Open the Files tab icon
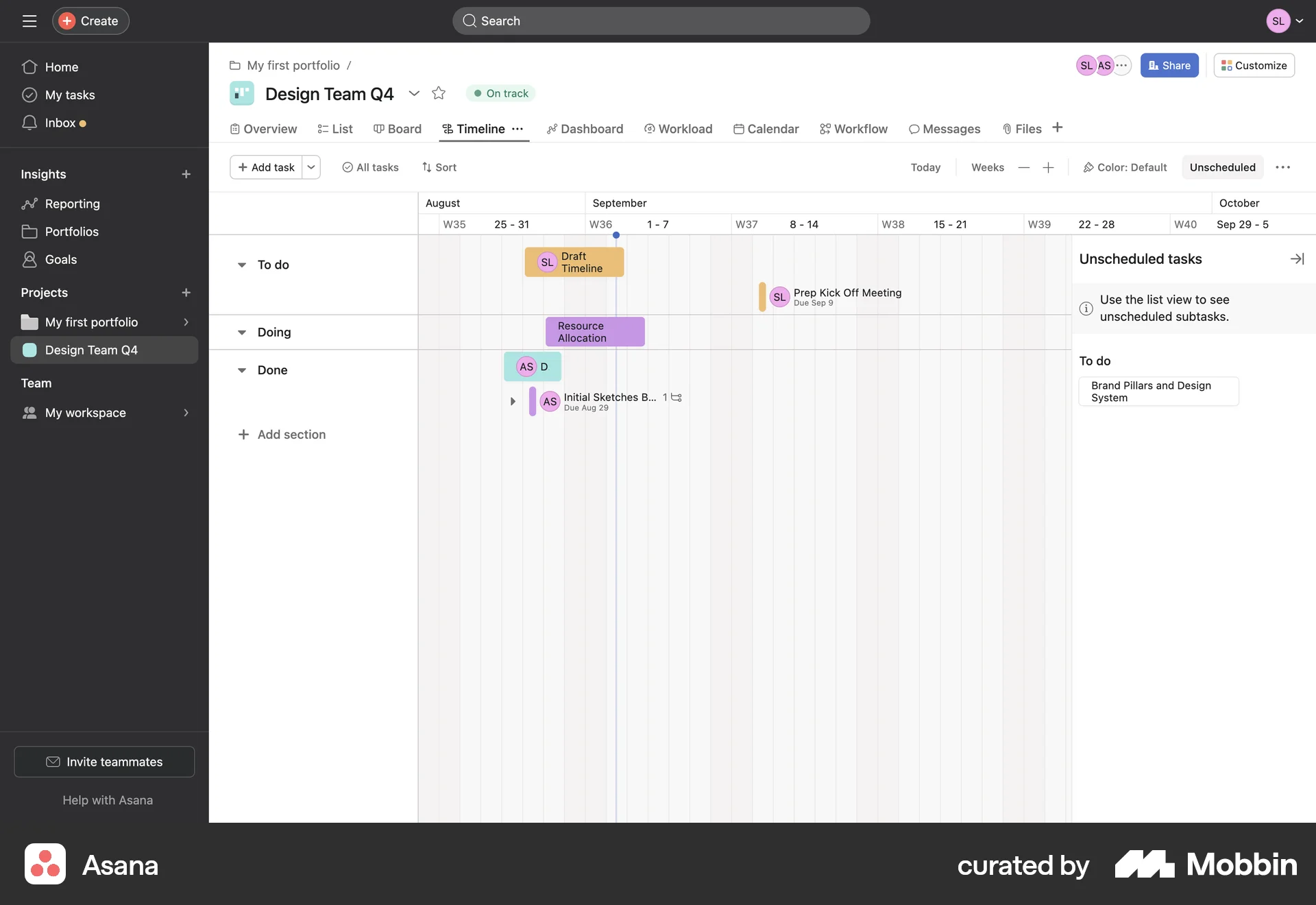 [1007, 129]
